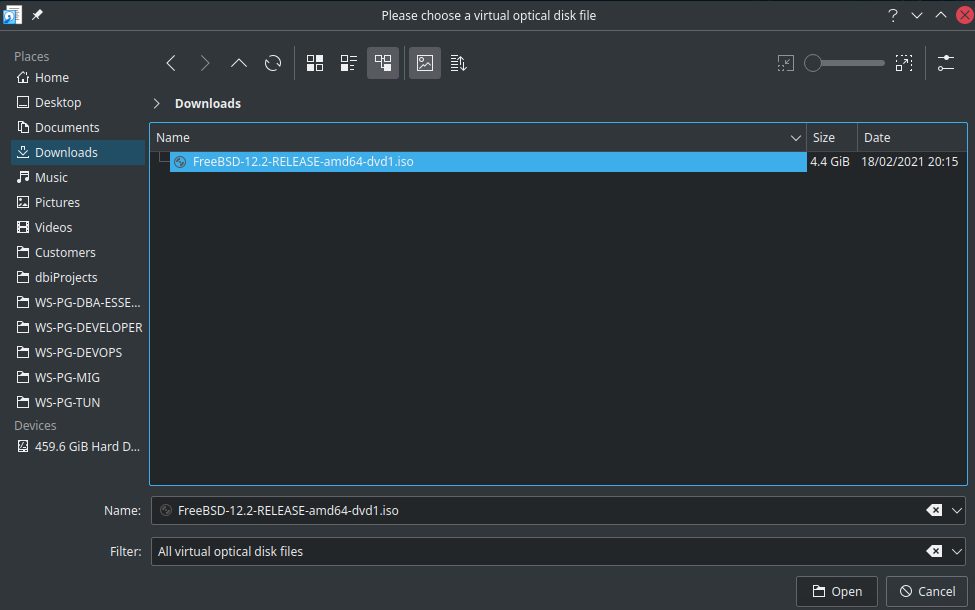Click the Downloads breadcrumb
Screen dimensions: 975x610
tap(208, 103)
